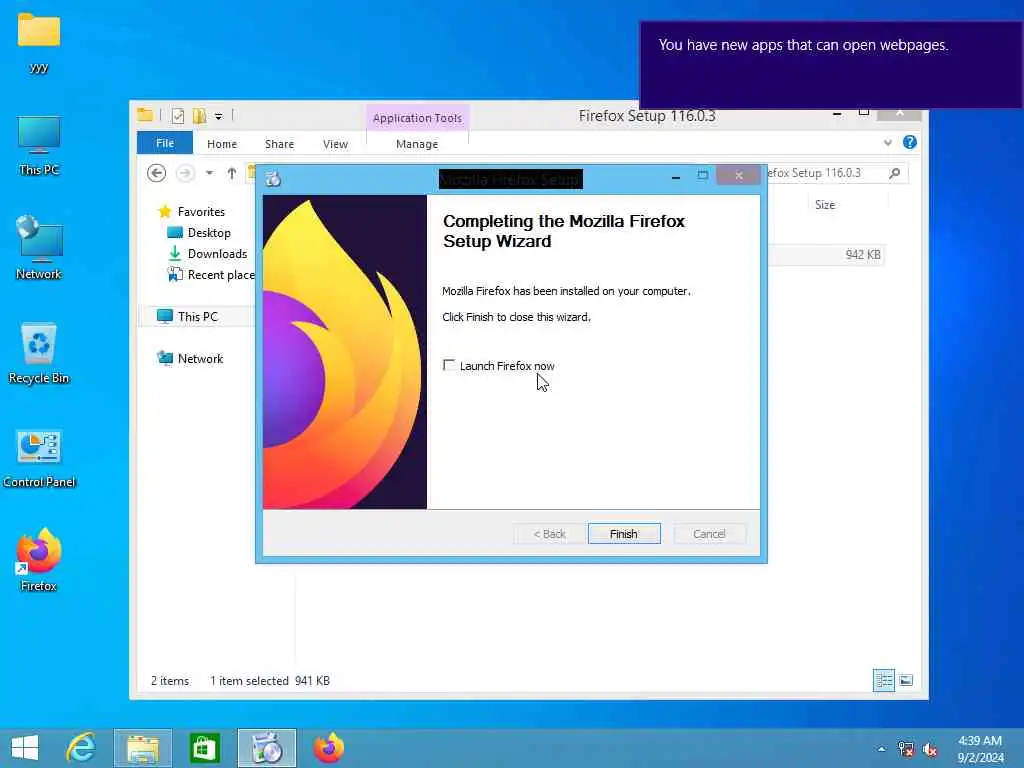This screenshot has height=768, width=1024.
Task: Launch Internet Explorer from the taskbar
Action: click(x=81, y=748)
